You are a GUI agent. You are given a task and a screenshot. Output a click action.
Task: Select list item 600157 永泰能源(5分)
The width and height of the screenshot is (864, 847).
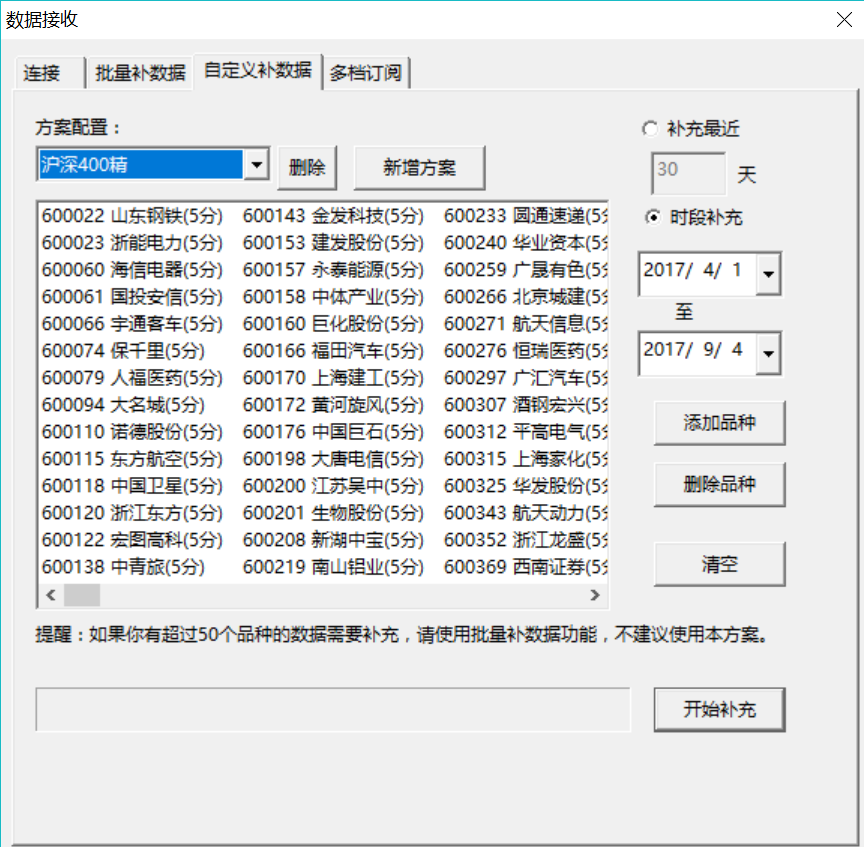click(x=333, y=269)
